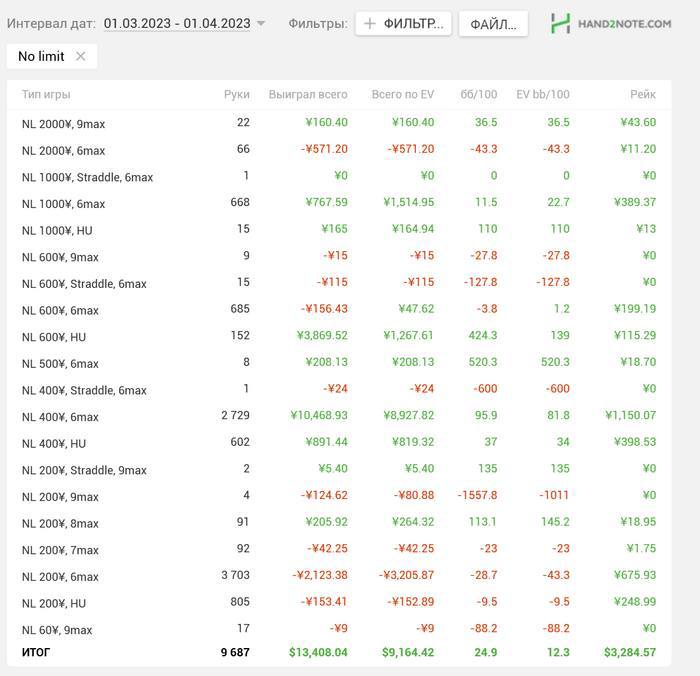Click the ИТОГ totals row label
700x676 pixels.
pos(36,652)
